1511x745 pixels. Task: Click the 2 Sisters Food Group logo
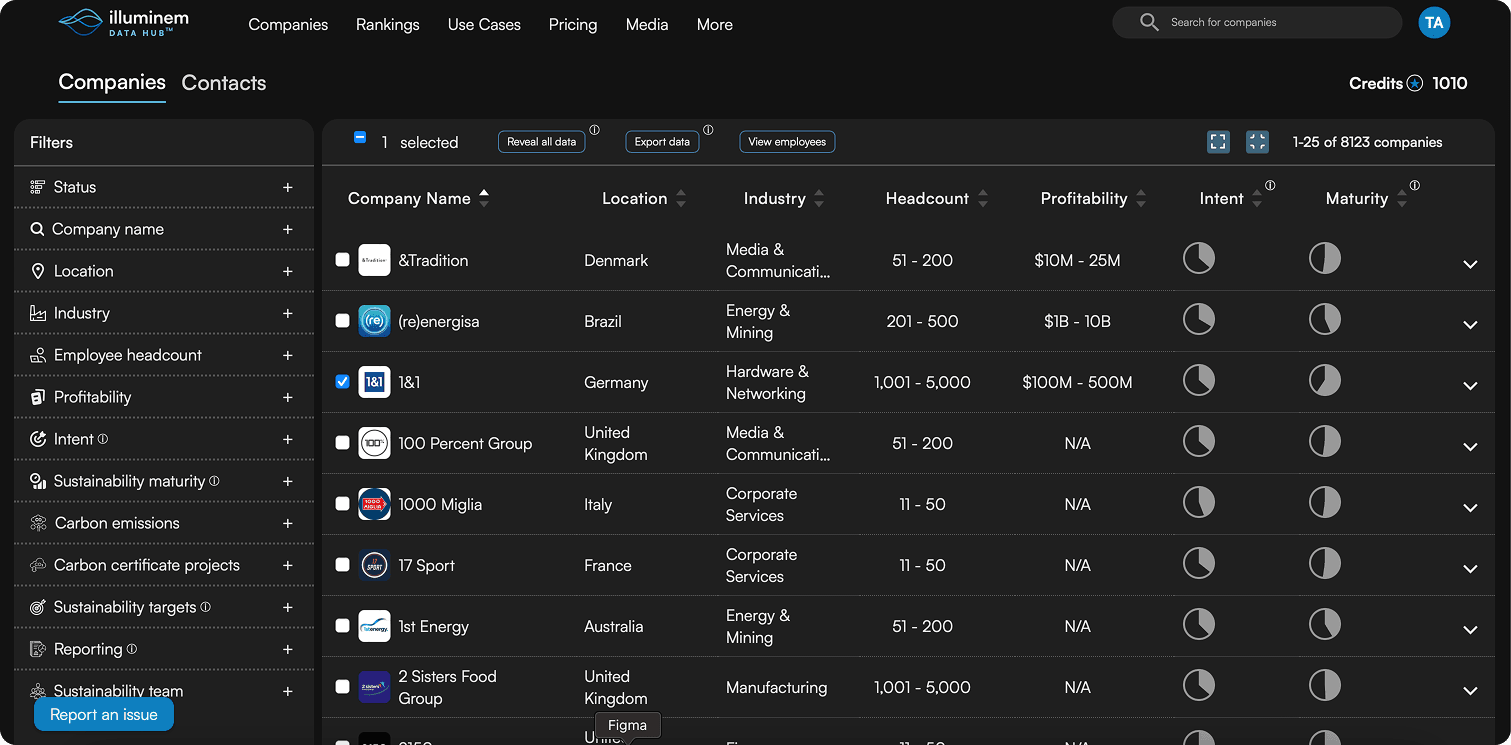374,687
